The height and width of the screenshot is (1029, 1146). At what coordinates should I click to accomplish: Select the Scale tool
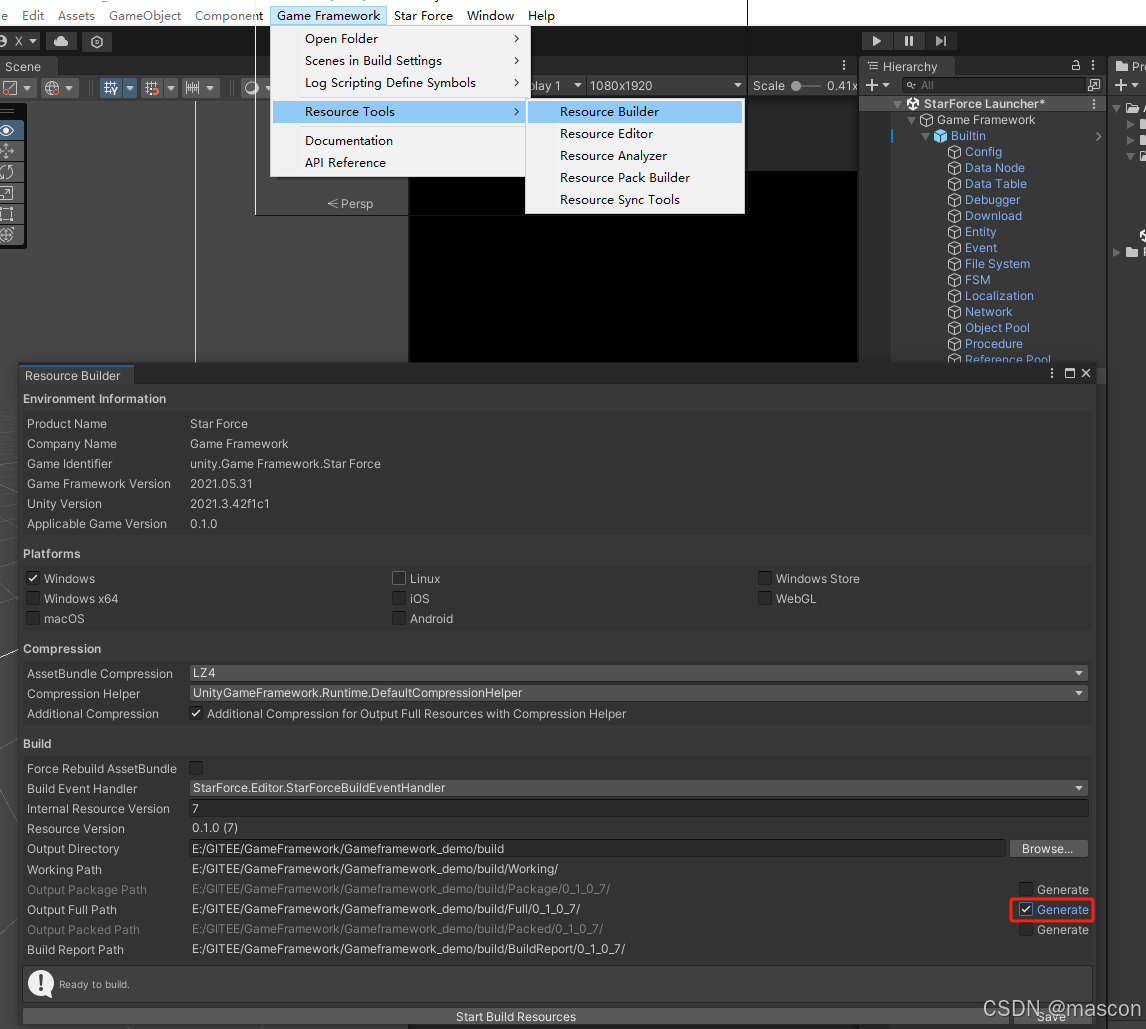pos(9,192)
